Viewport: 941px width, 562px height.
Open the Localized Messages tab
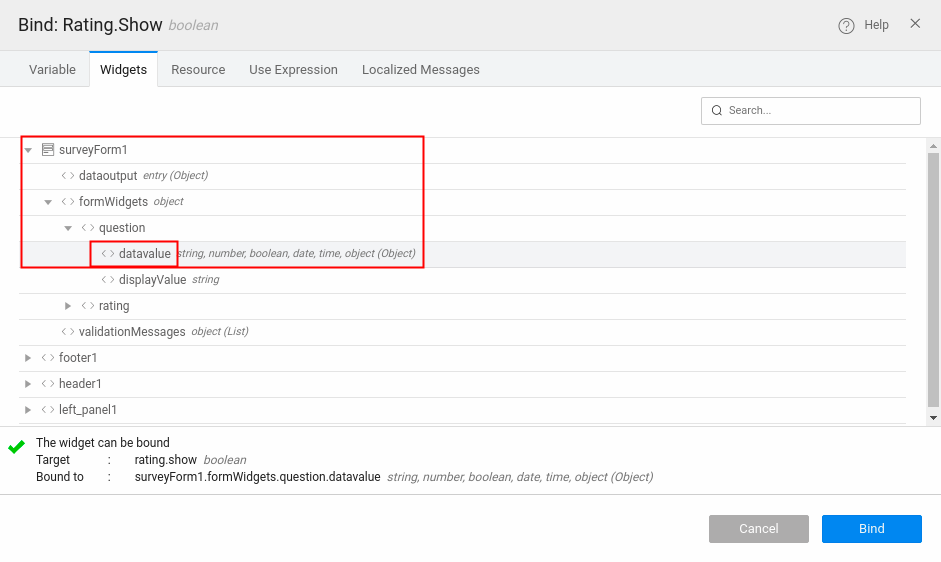[x=420, y=70]
